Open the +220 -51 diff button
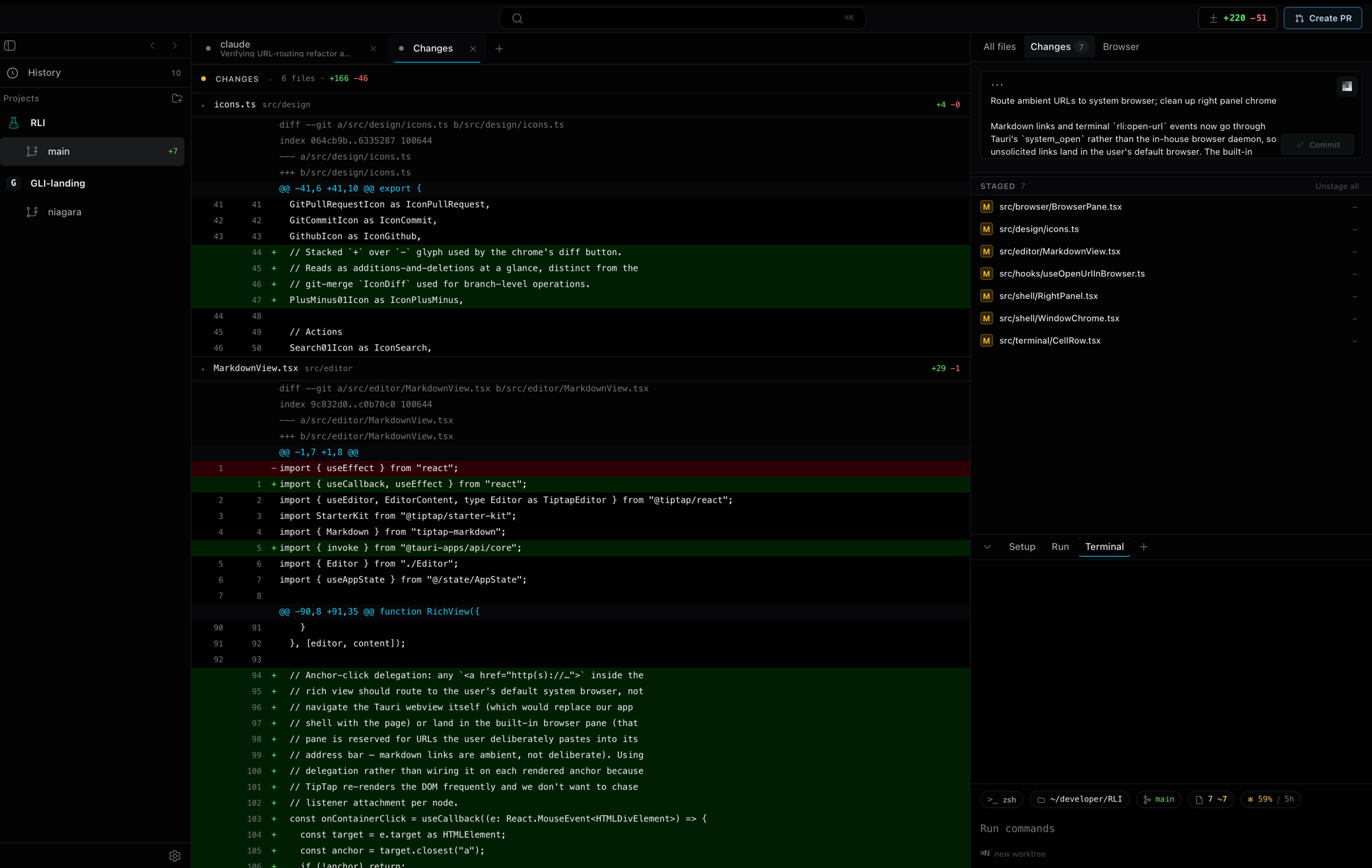The width and height of the screenshot is (1372, 868). (x=1238, y=18)
